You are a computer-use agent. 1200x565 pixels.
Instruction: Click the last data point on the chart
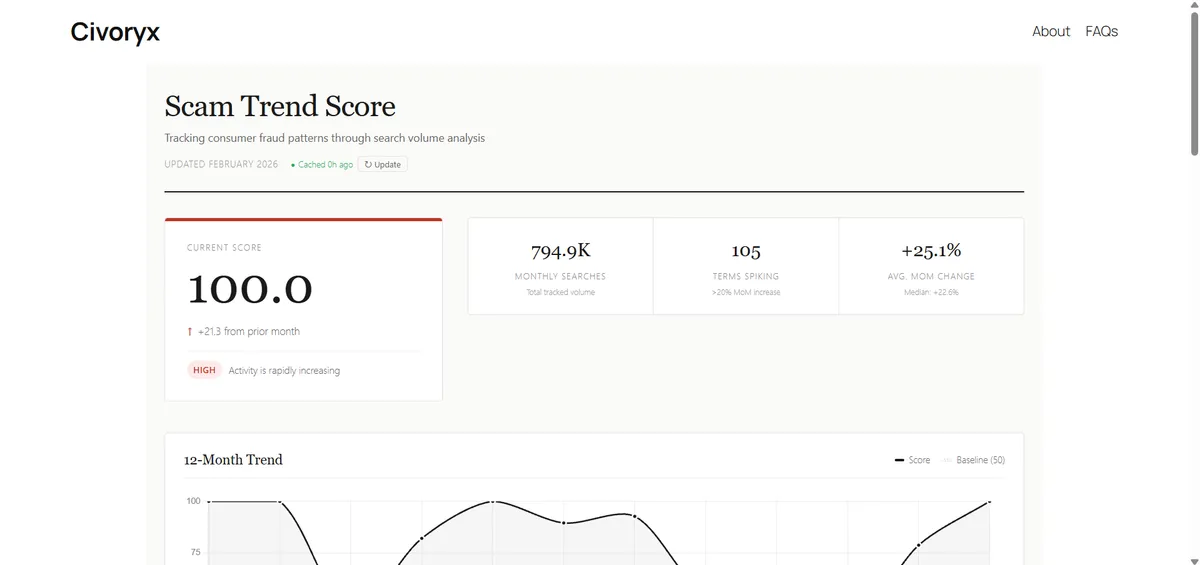(x=989, y=502)
